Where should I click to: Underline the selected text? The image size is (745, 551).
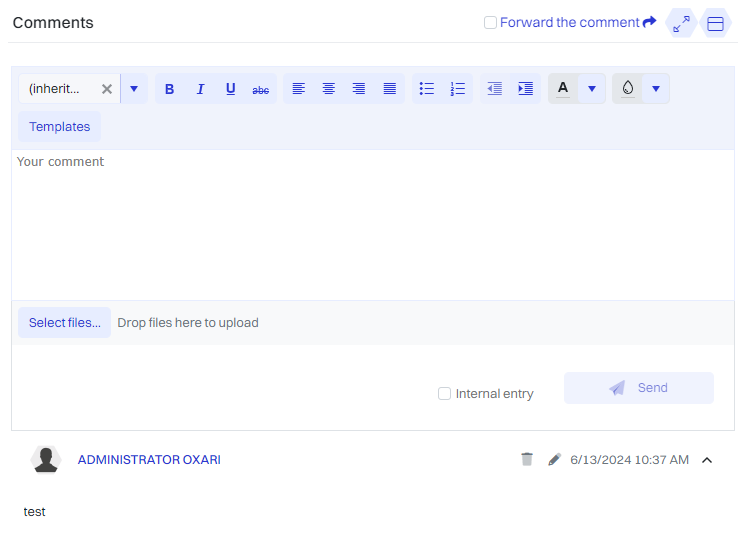pos(230,89)
